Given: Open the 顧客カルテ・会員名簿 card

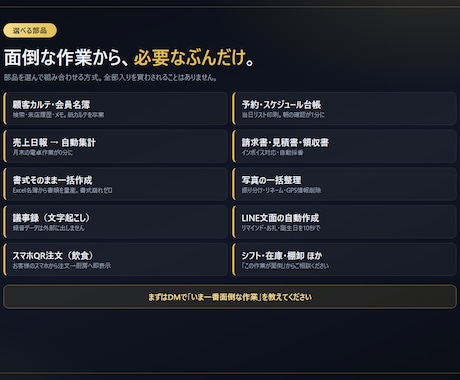Looking at the screenshot, I should tap(116, 109).
